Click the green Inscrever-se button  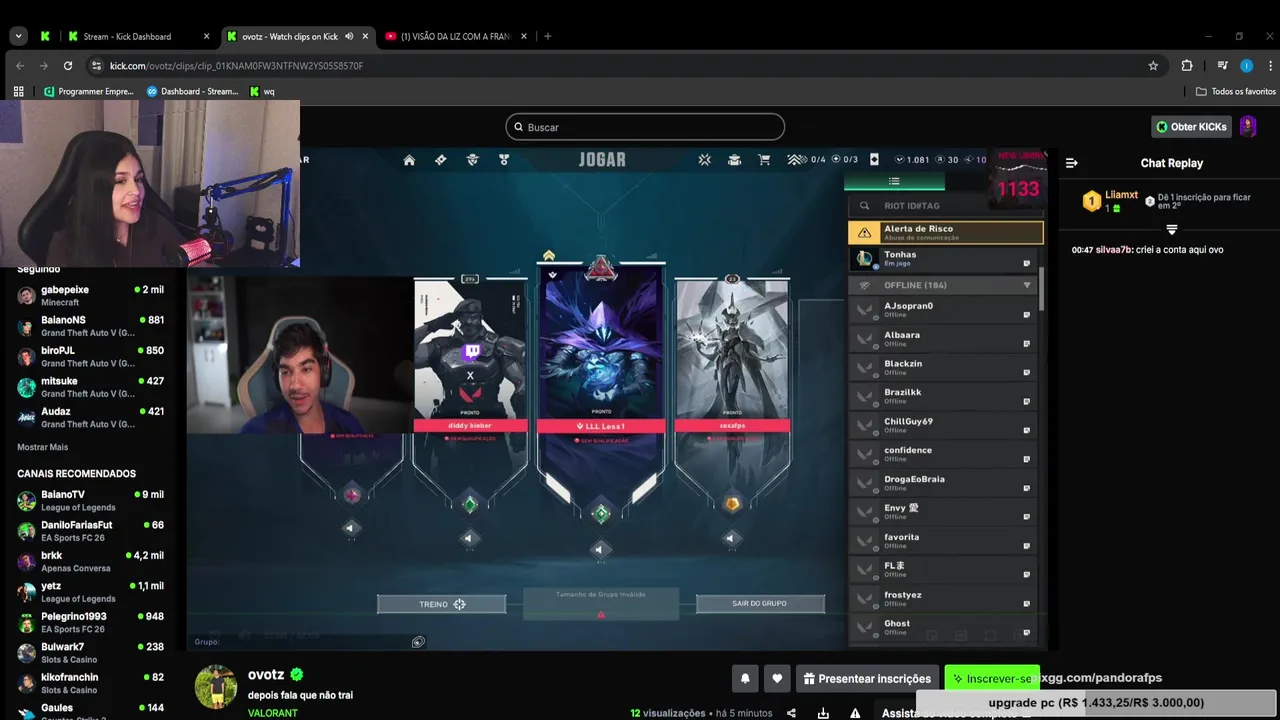[992, 679]
